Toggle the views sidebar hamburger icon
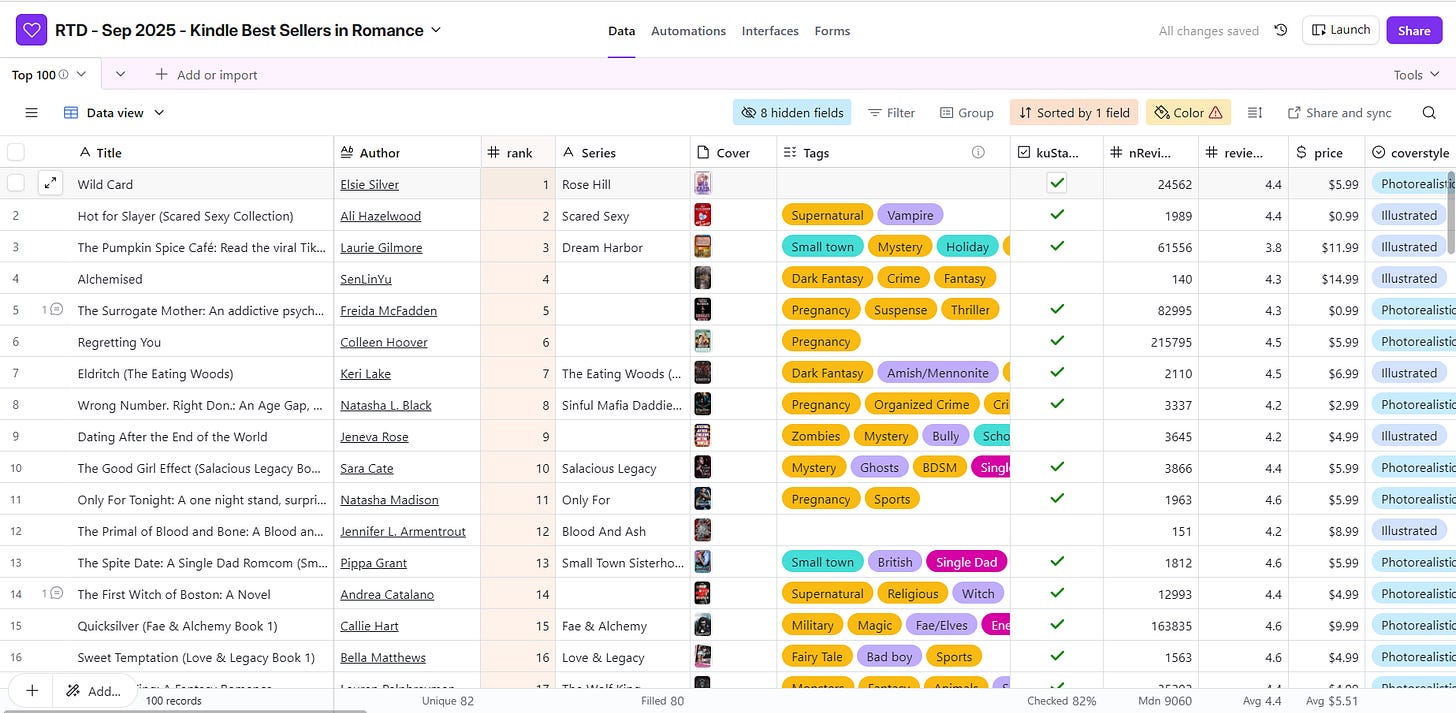This screenshot has width=1456, height=713. click(31, 113)
